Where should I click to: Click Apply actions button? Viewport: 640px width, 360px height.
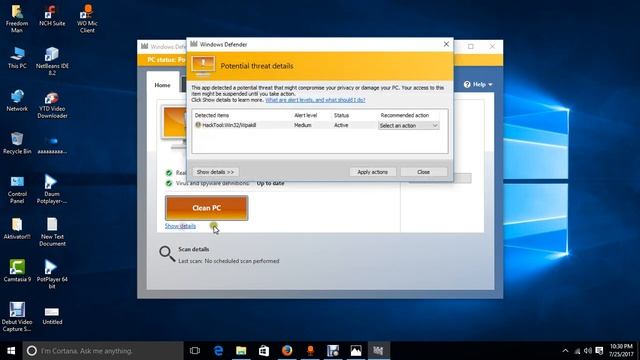373,172
